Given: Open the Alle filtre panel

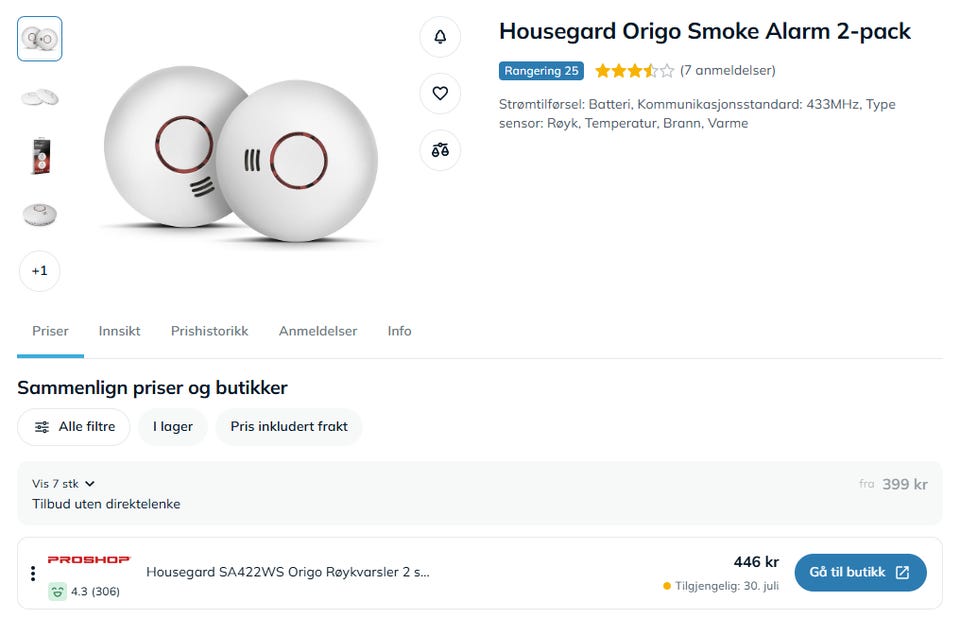Looking at the screenshot, I should point(74,427).
